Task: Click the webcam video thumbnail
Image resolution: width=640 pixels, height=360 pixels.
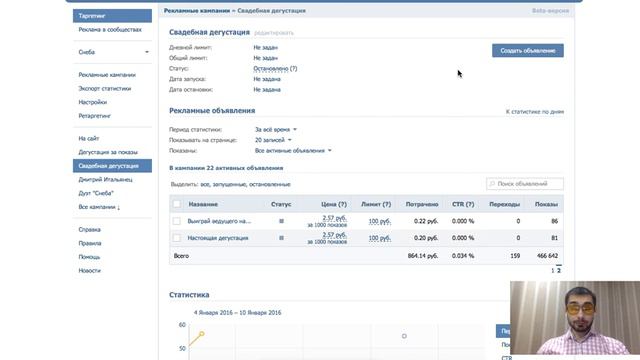Action: (575, 318)
